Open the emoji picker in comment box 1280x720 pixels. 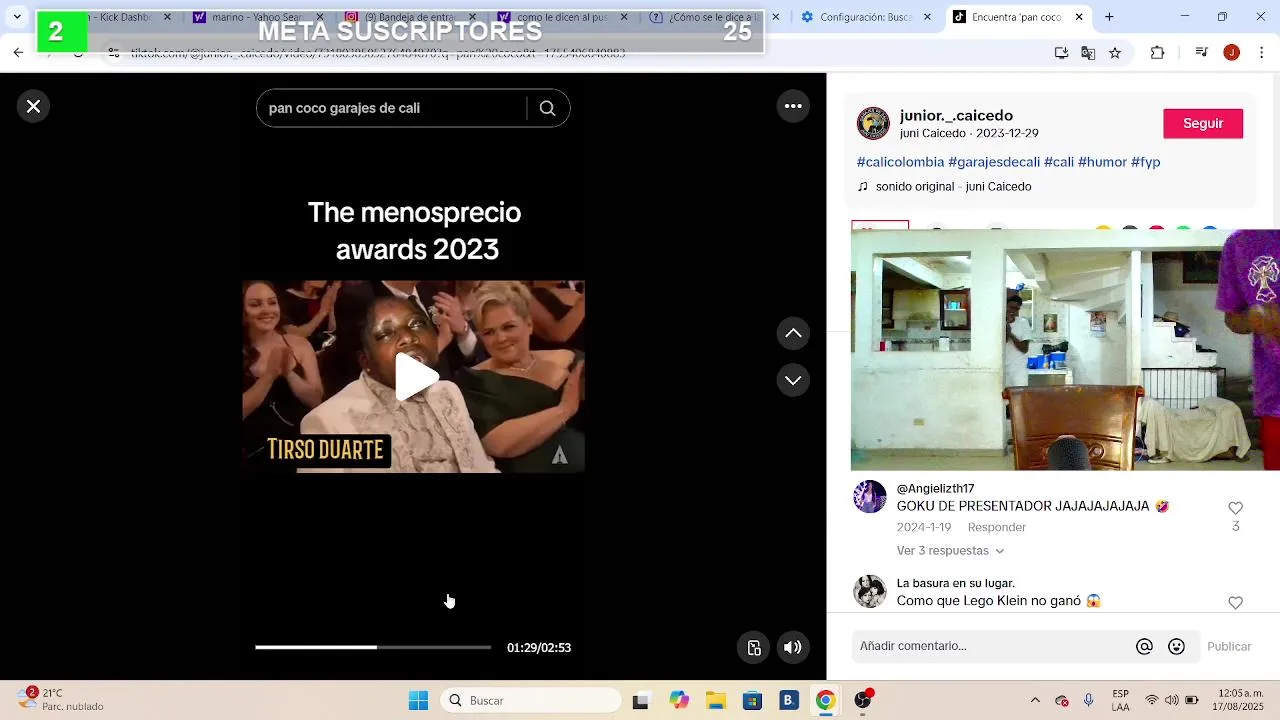click(x=1177, y=647)
